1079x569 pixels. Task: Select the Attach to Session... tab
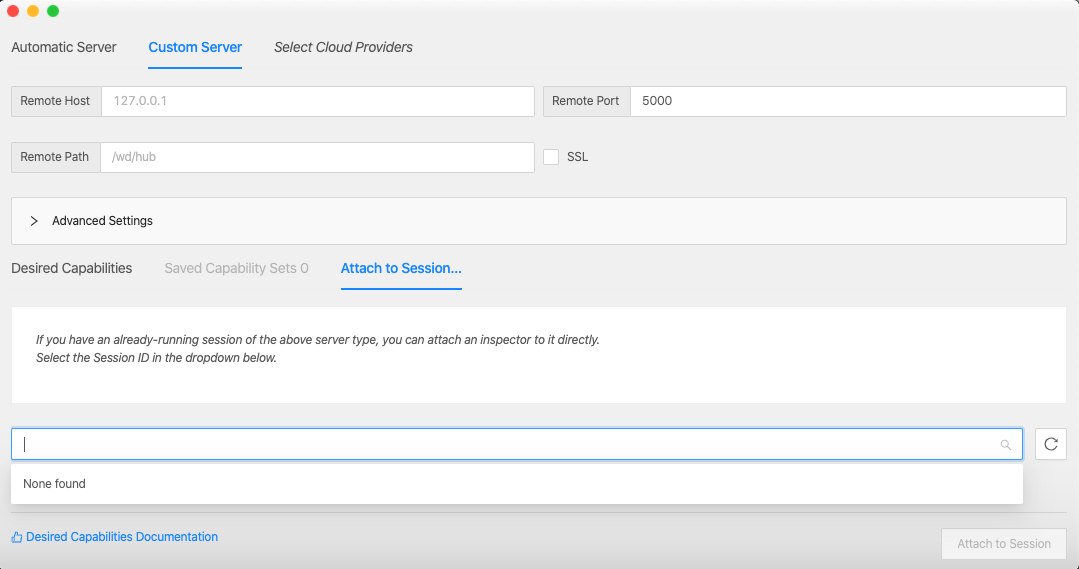click(x=401, y=268)
